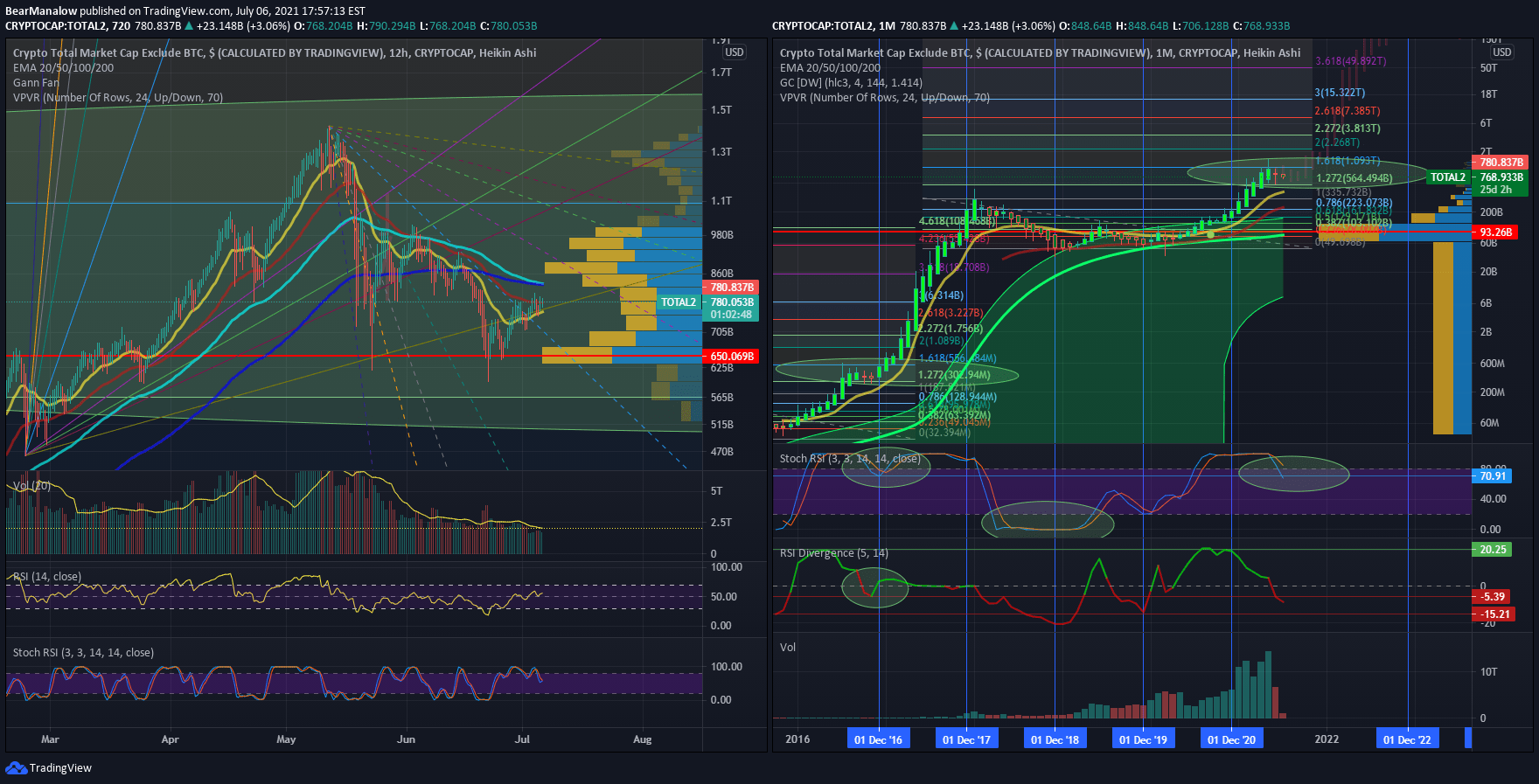Click the 20.25 green value tag
The height and width of the screenshot is (784, 1539).
(1493, 550)
